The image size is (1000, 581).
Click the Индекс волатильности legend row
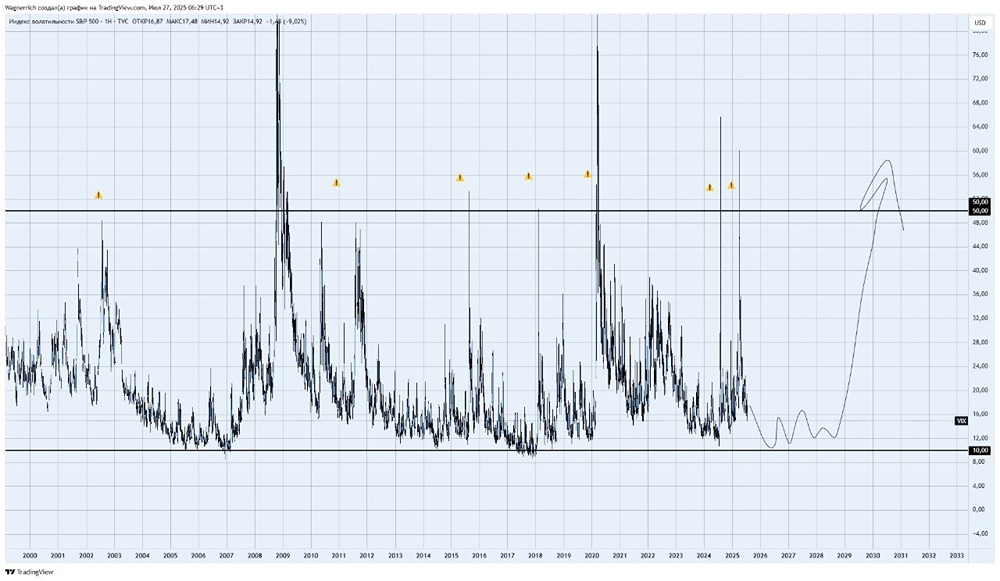pyautogui.click(x=40, y=21)
